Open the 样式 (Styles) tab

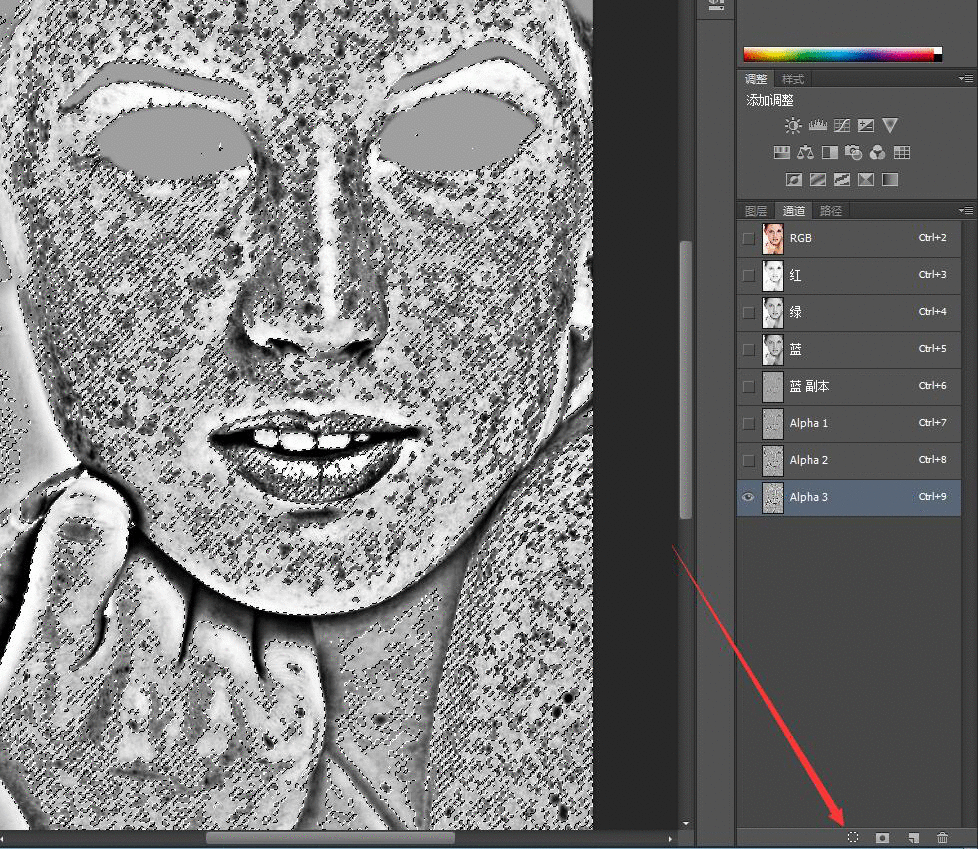[x=793, y=79]
